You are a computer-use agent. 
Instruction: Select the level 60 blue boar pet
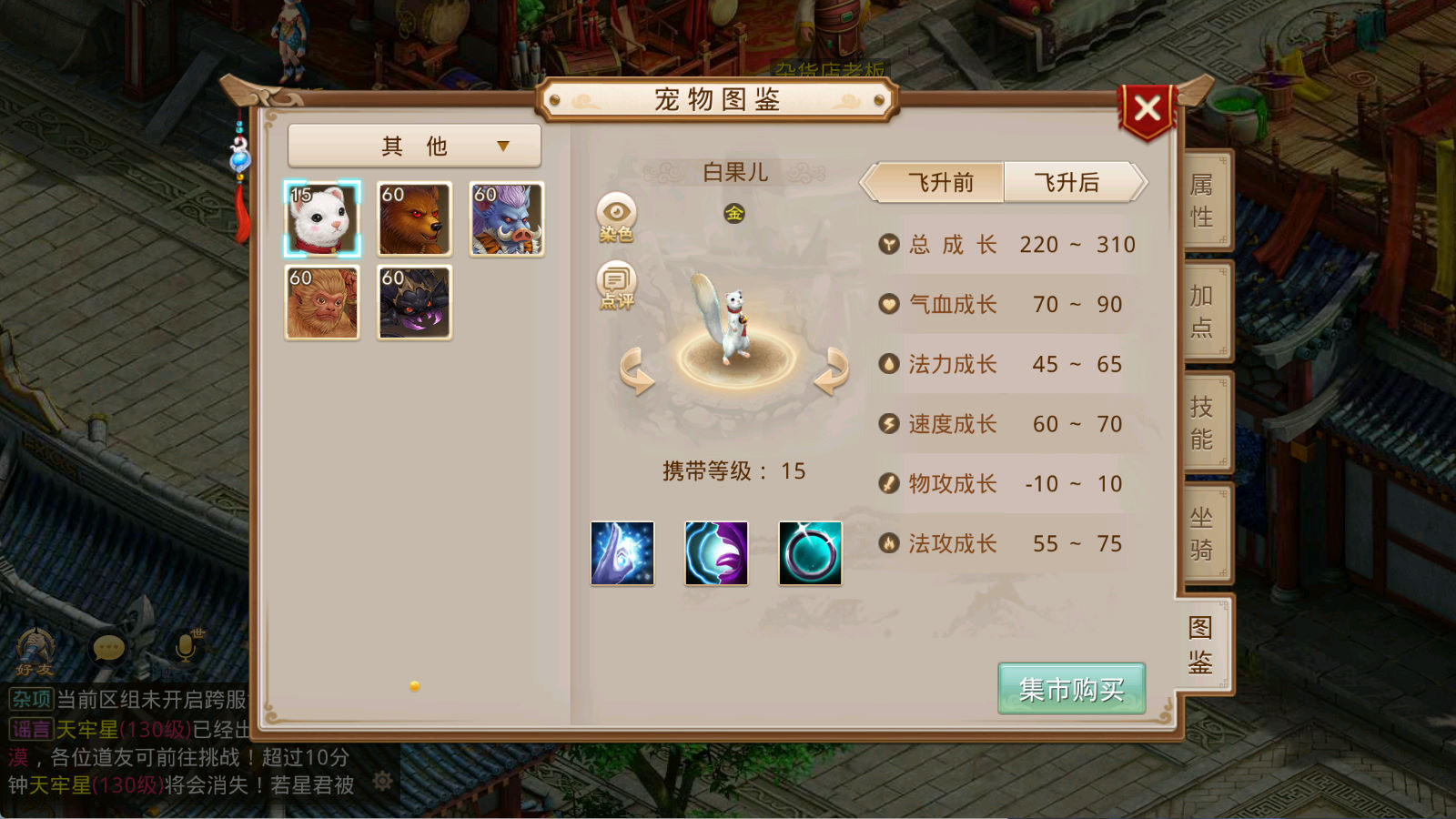click(x=507, y=218)
